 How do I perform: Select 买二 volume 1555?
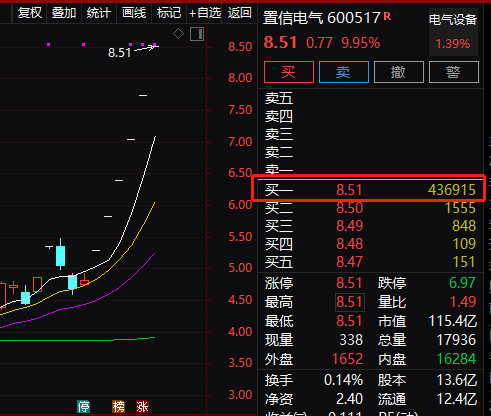[460, 208]
